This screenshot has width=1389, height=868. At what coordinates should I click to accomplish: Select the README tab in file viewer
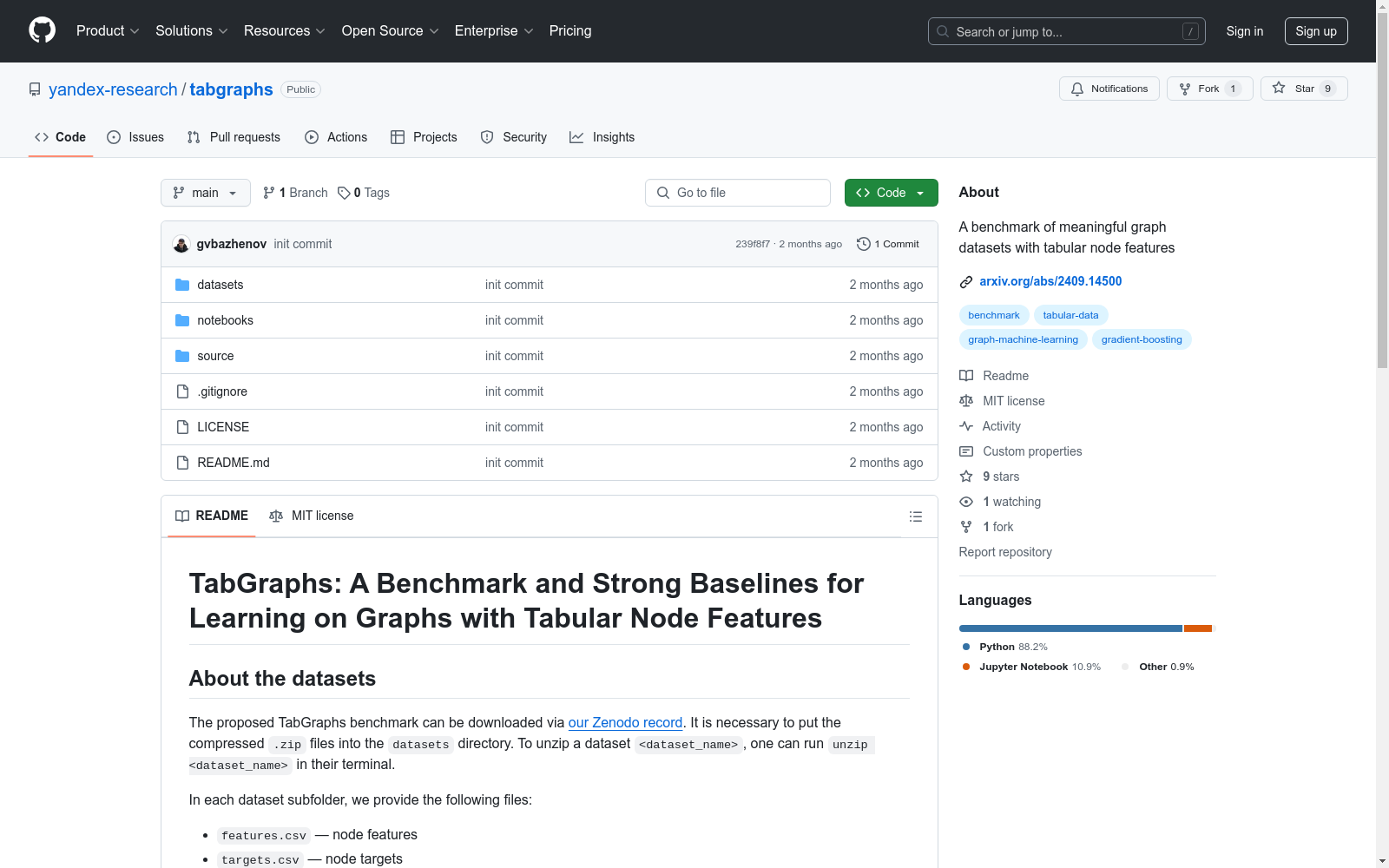[x=212, y=516]
